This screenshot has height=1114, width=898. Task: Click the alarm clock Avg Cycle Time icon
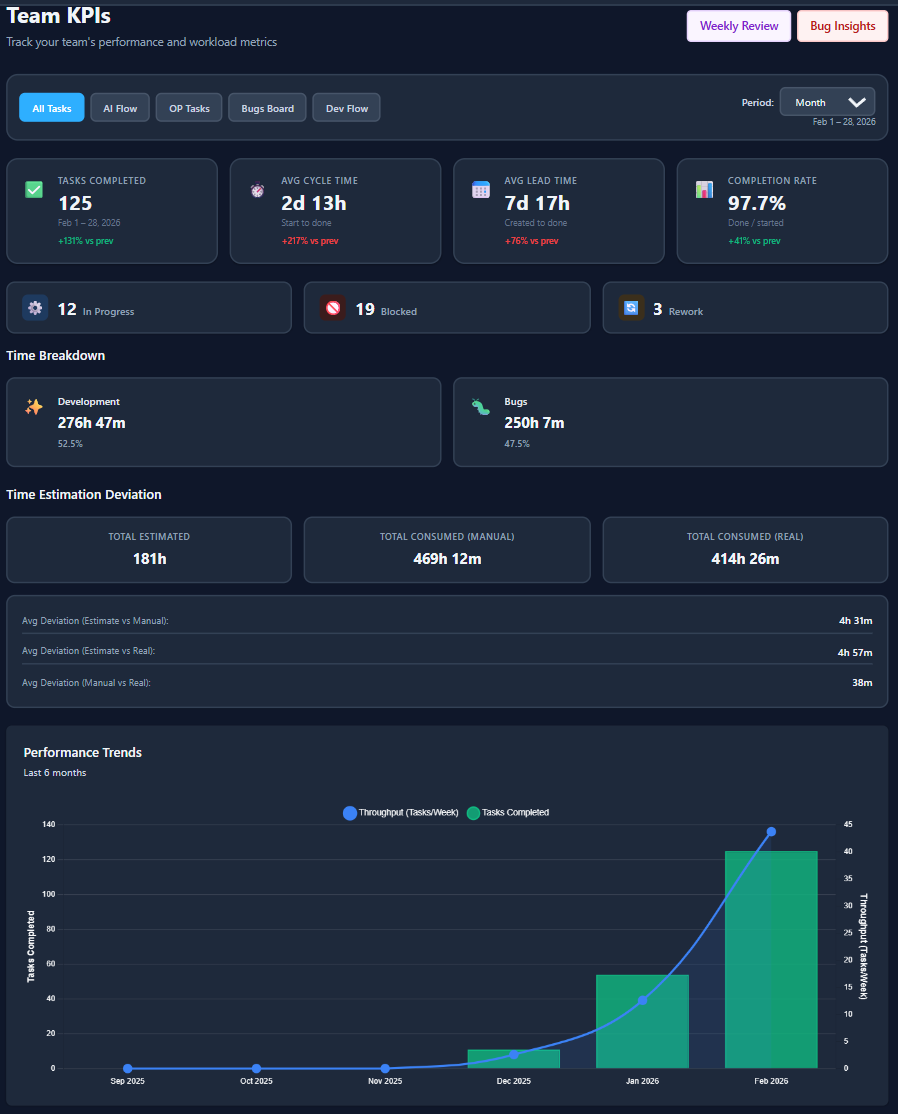(257, 190)
